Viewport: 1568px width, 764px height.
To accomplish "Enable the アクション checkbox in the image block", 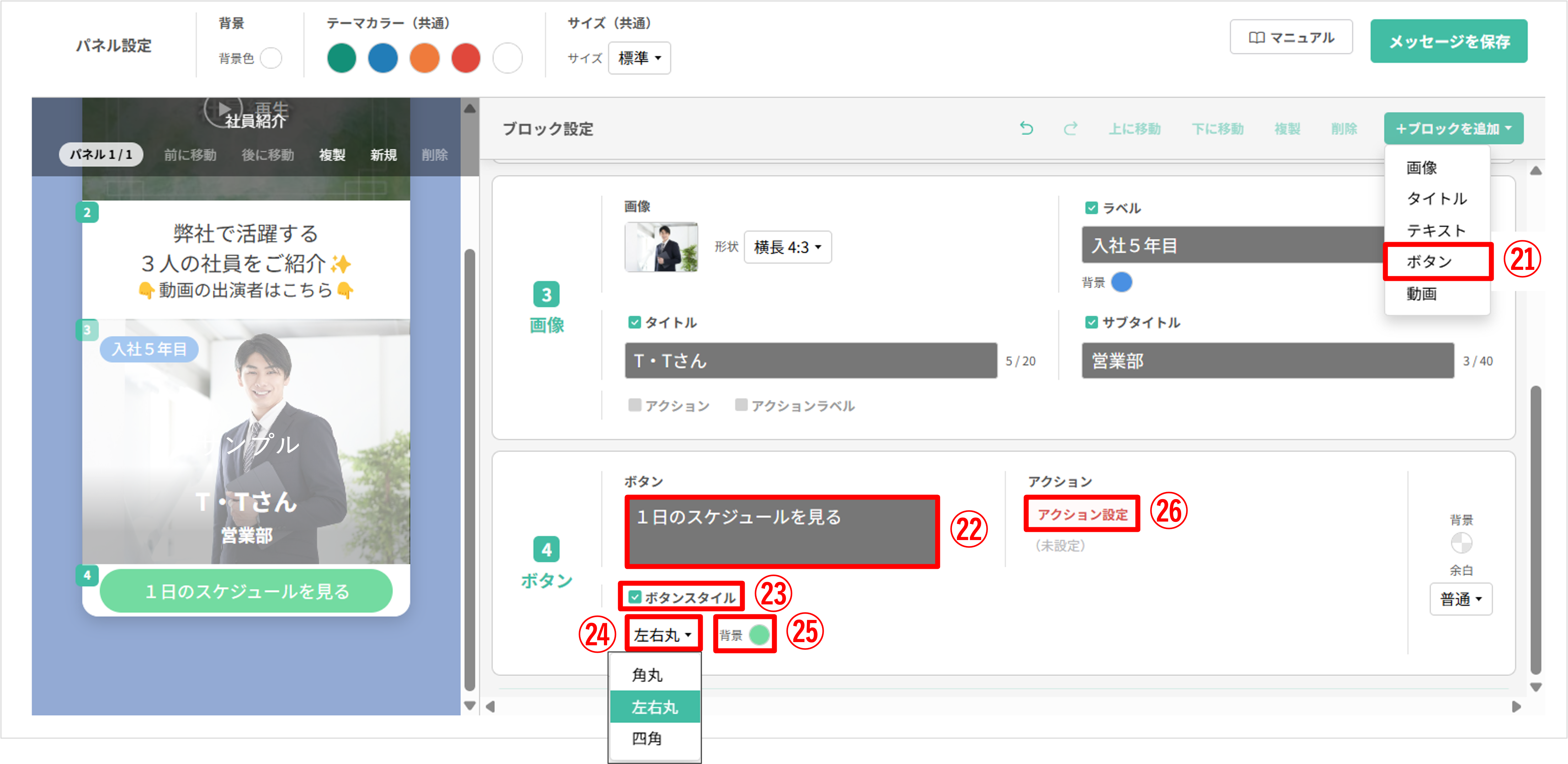I will tap(635, 405).
